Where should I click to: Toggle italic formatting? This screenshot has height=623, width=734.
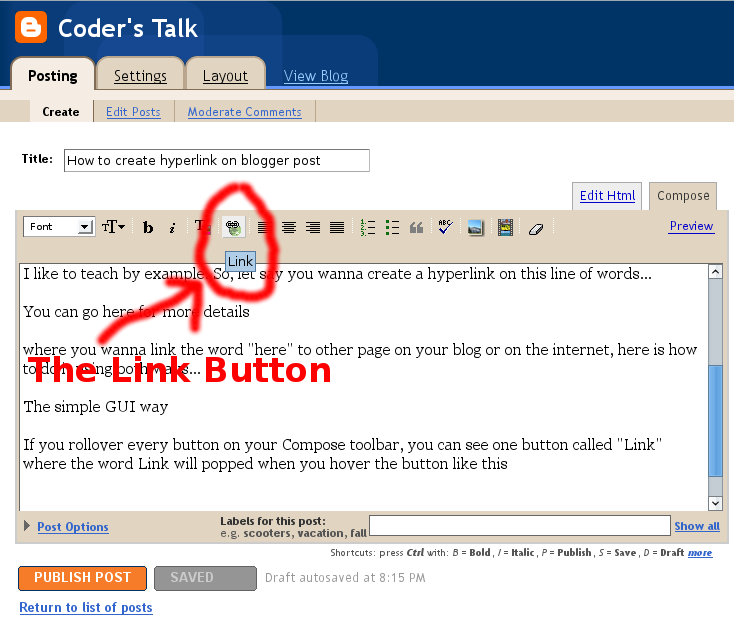click(172, 227)
